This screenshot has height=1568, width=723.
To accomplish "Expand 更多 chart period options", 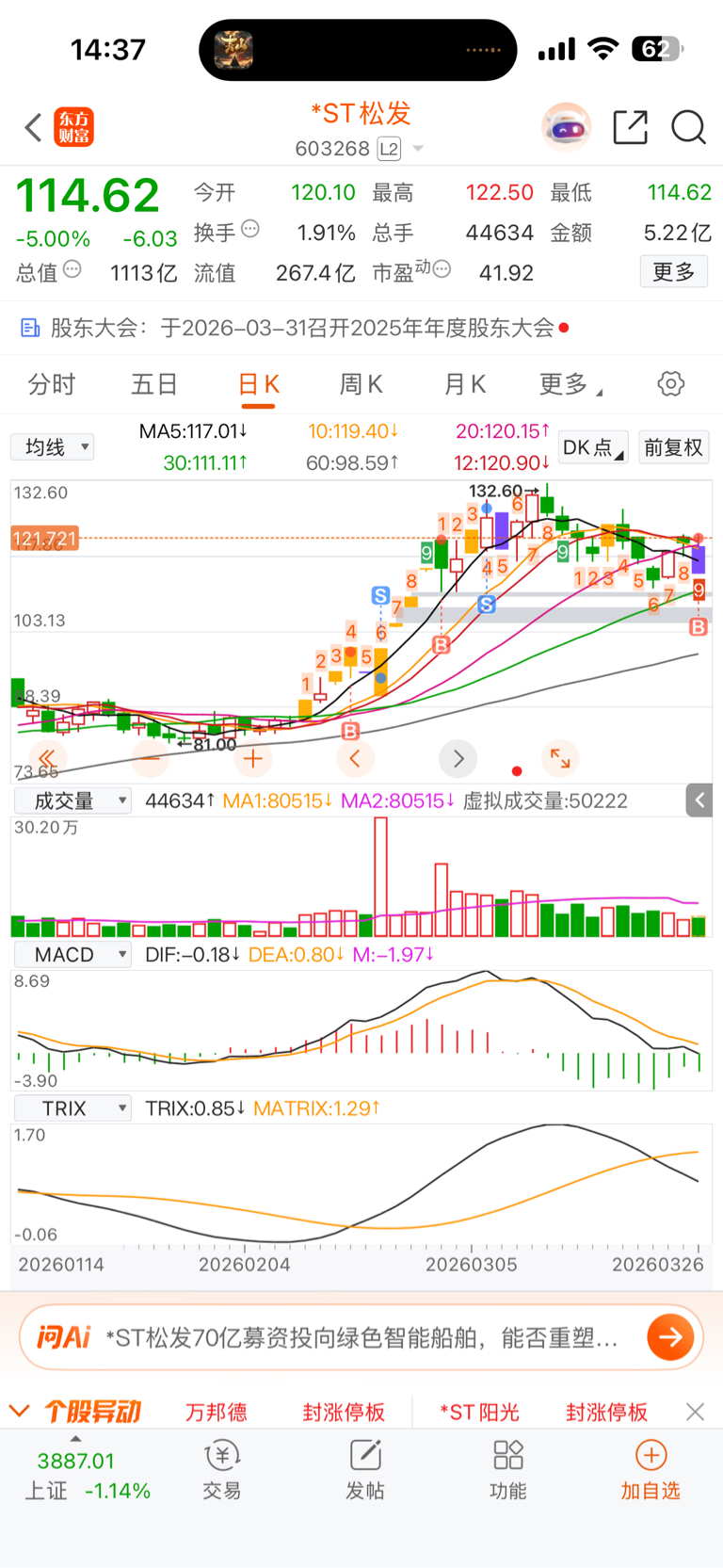I will [x=570, y=384].
